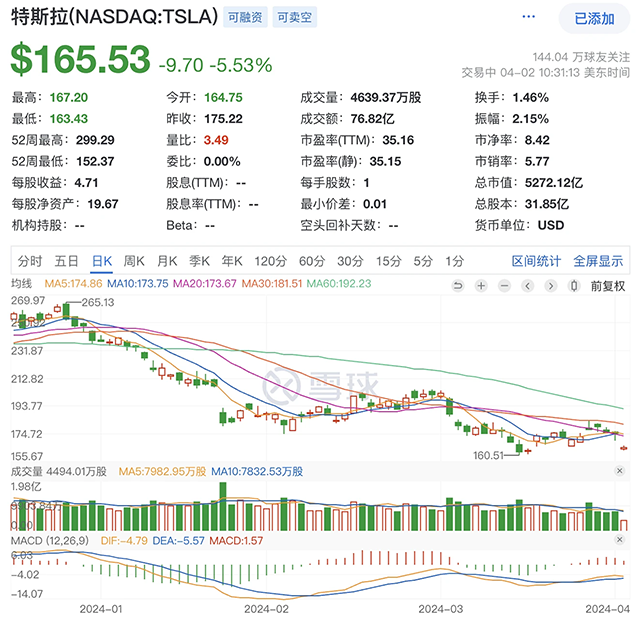Click the MA5:174.86 moving average label
The height and width of the screenshot is (618, 640).
pyautogui.click(x=73, y=283)
